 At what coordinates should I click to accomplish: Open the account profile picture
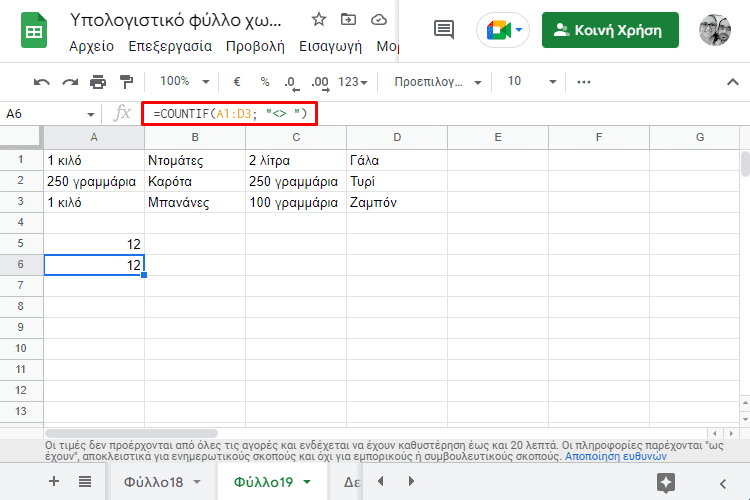715,30
